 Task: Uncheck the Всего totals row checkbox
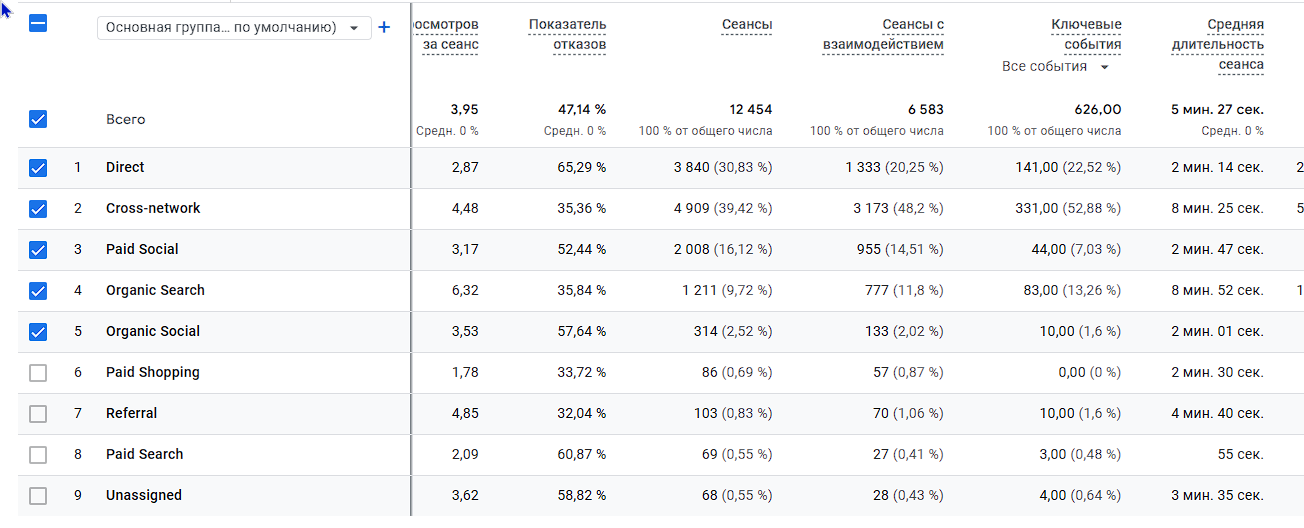tap(38, 119)
